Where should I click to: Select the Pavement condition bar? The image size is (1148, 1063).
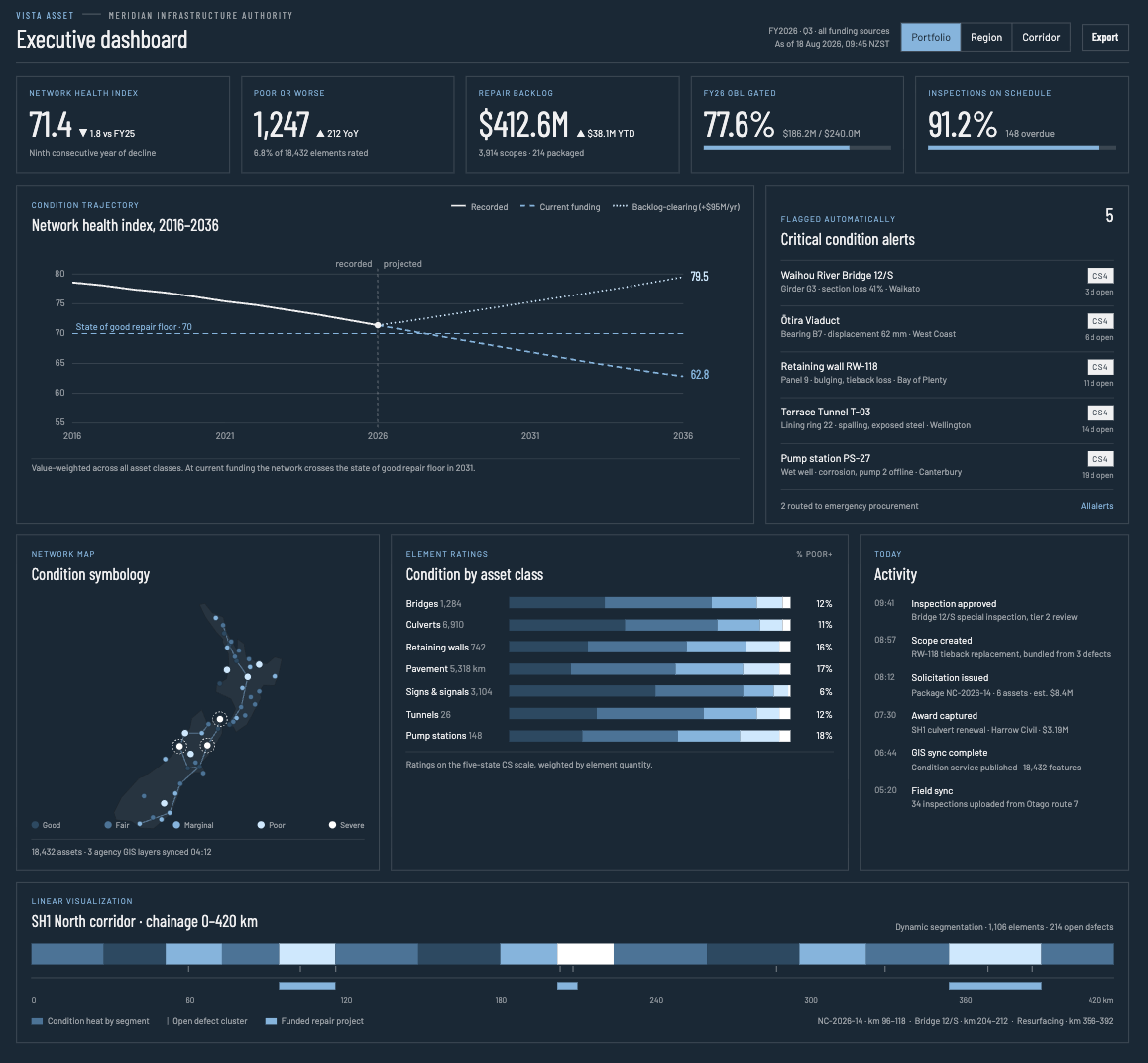point(649,669)
